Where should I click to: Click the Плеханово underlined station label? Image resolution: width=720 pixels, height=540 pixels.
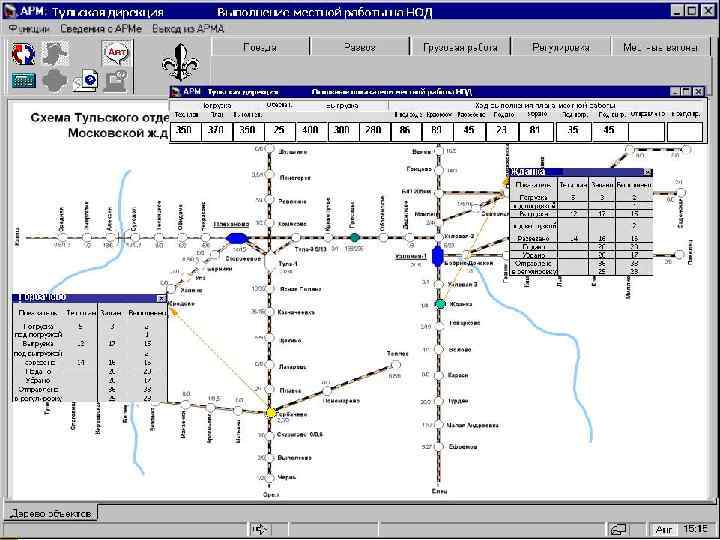click(231, 225)
